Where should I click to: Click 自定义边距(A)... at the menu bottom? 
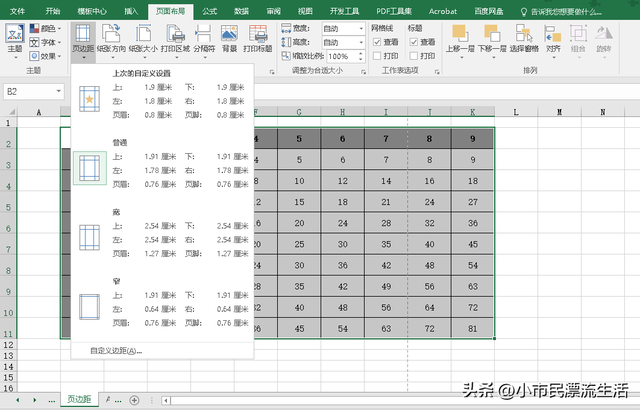coord(116,351)
